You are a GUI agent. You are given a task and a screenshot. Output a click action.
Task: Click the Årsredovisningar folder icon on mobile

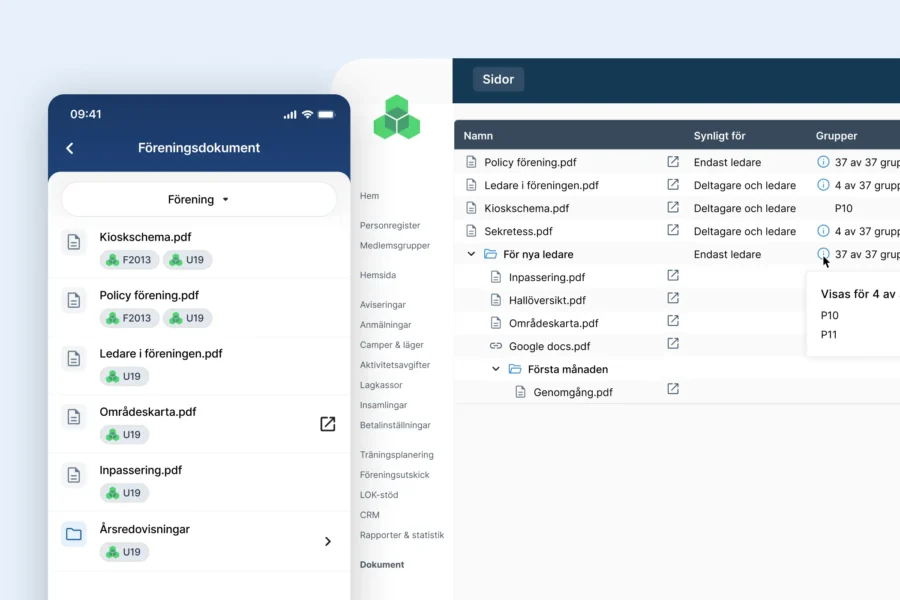74,534
